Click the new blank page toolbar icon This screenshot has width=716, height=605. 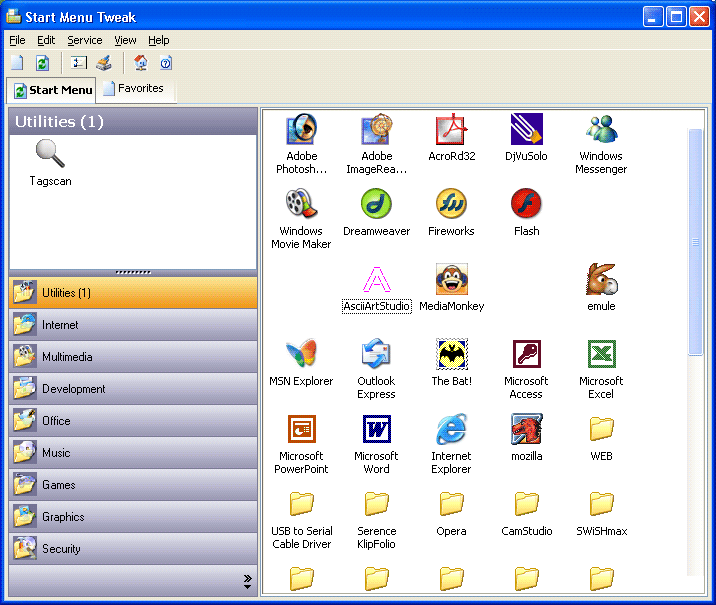point(18,63)
